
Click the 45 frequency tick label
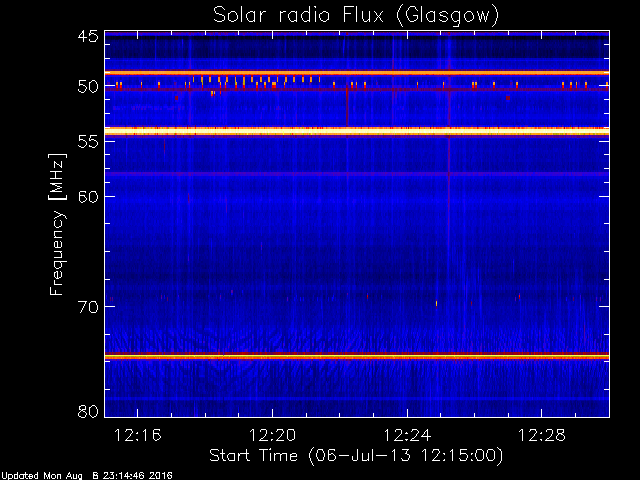click(x=88, y=37)
